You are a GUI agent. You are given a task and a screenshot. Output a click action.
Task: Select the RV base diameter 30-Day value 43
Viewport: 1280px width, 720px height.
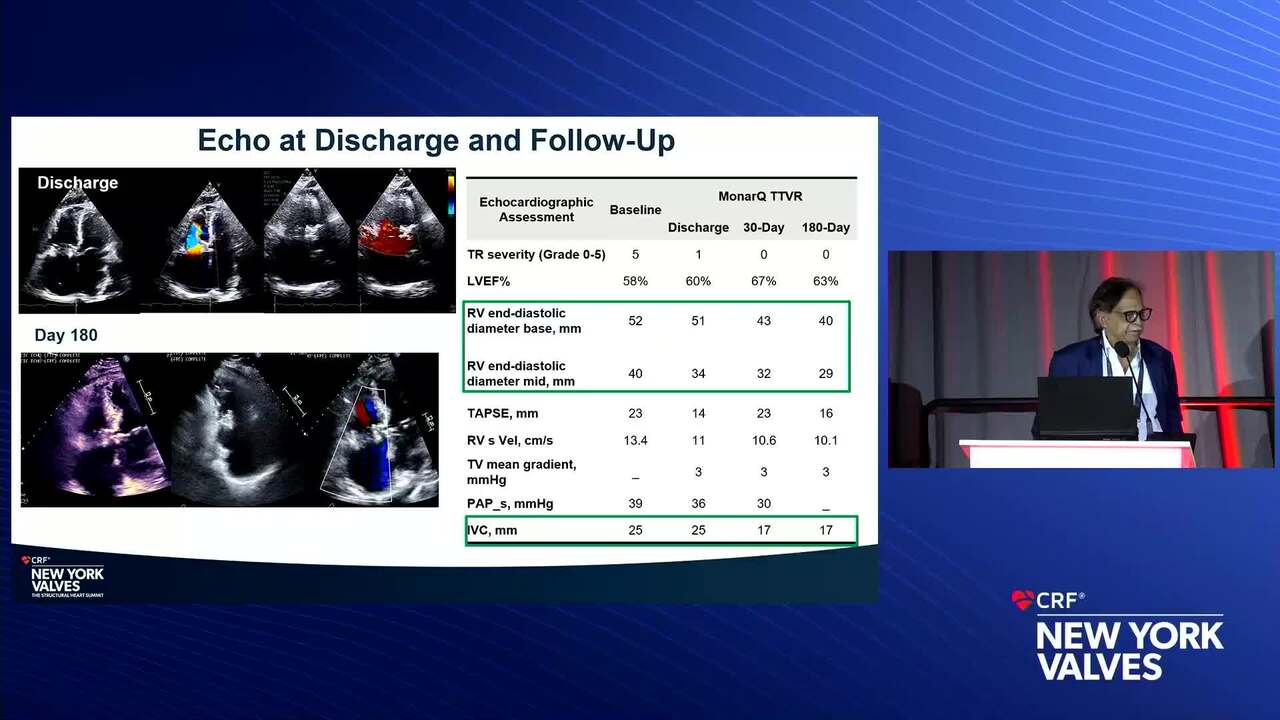pyautogui.click(x=763, y=321)
